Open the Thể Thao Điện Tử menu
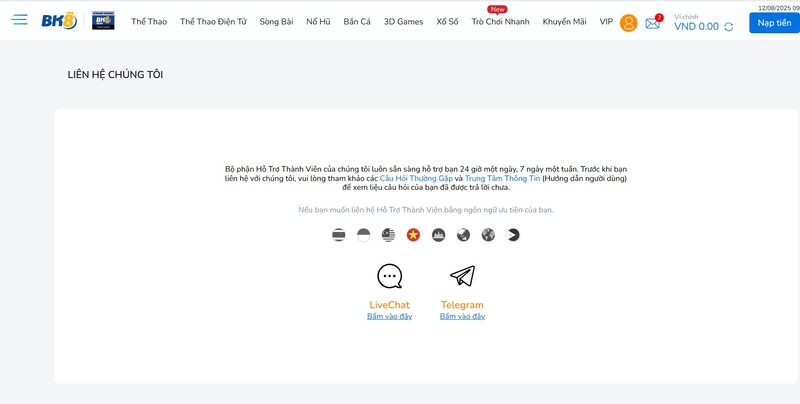800x404 pixels. [x=213, y=21]
